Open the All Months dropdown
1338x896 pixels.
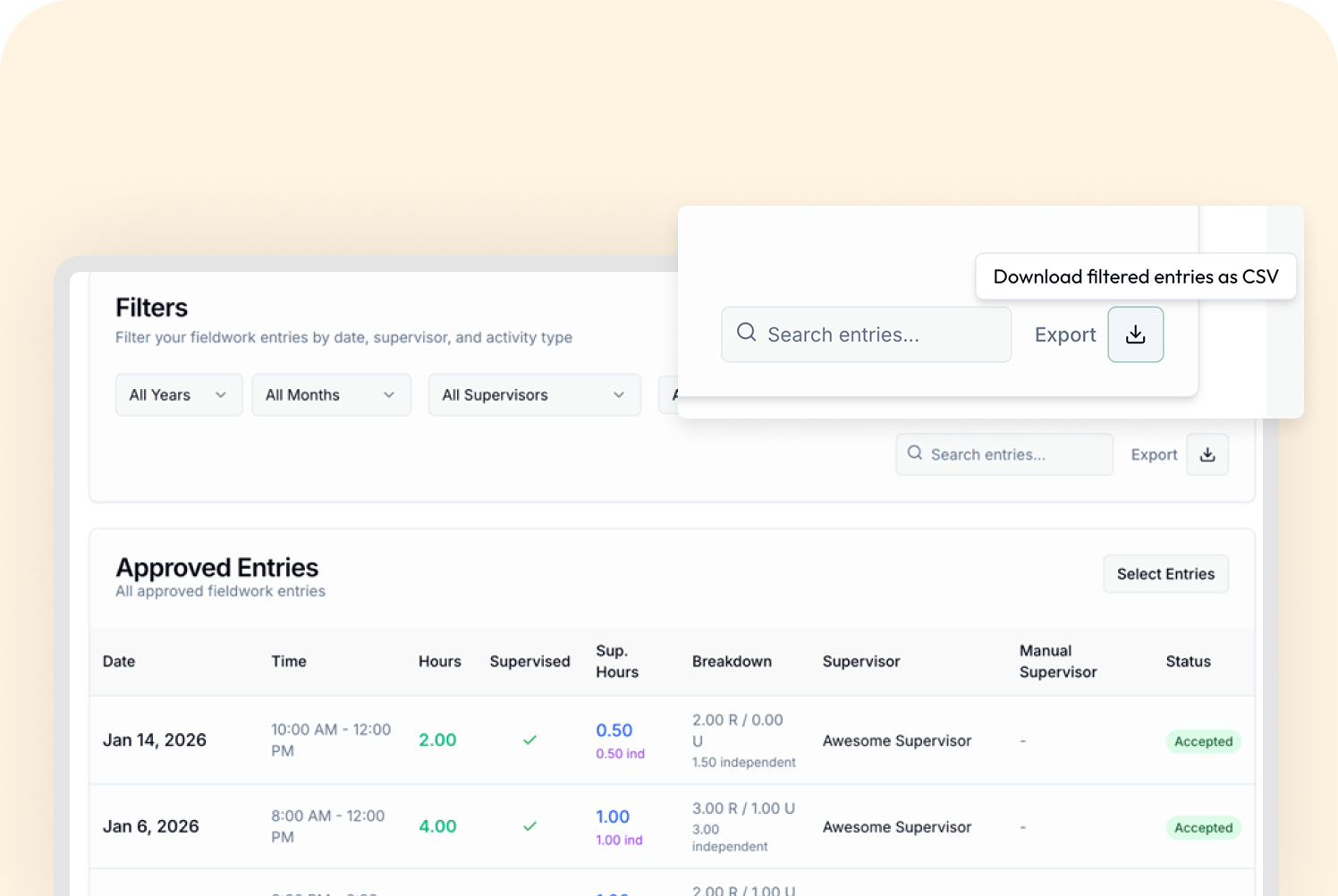click(x=331, y=394)
